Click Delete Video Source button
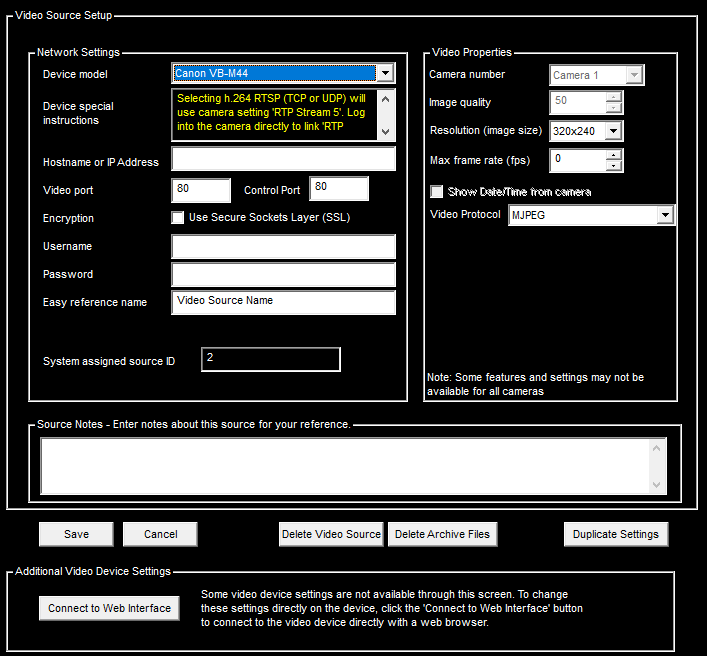Viewport: 707px width, 656px height. point(331,534)
